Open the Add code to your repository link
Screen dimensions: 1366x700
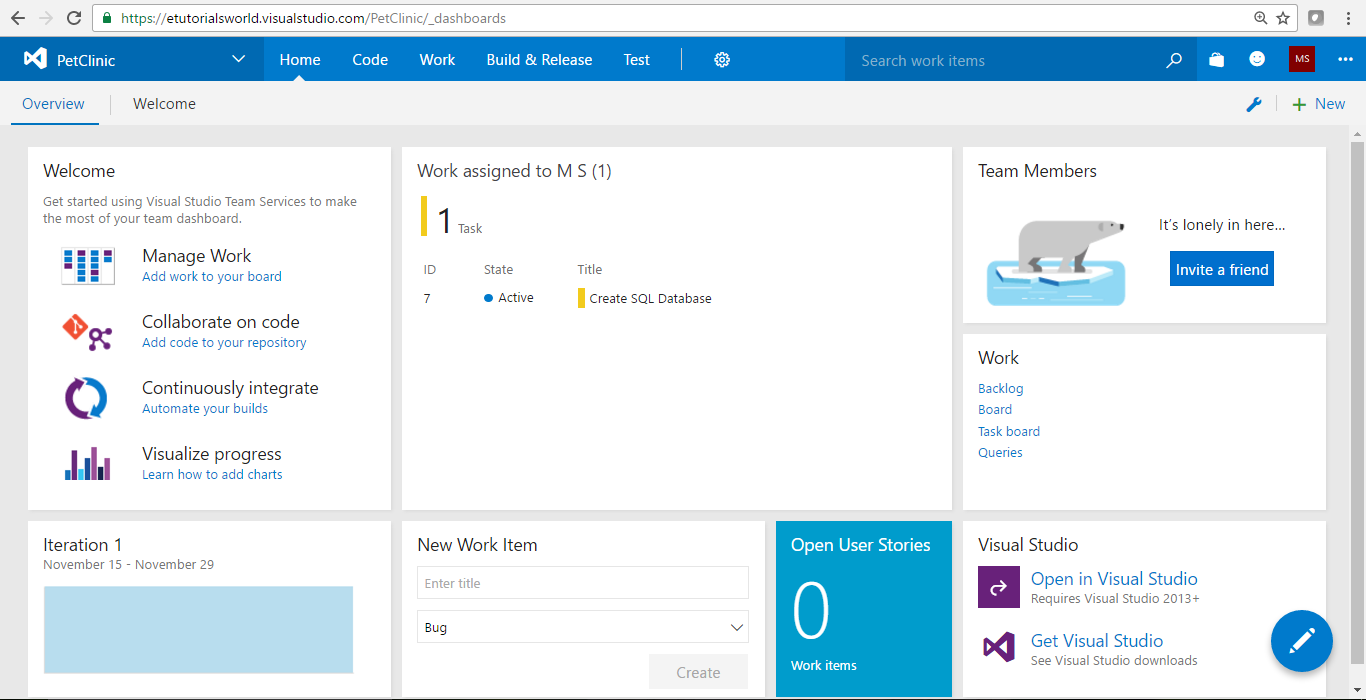[224, 343]
